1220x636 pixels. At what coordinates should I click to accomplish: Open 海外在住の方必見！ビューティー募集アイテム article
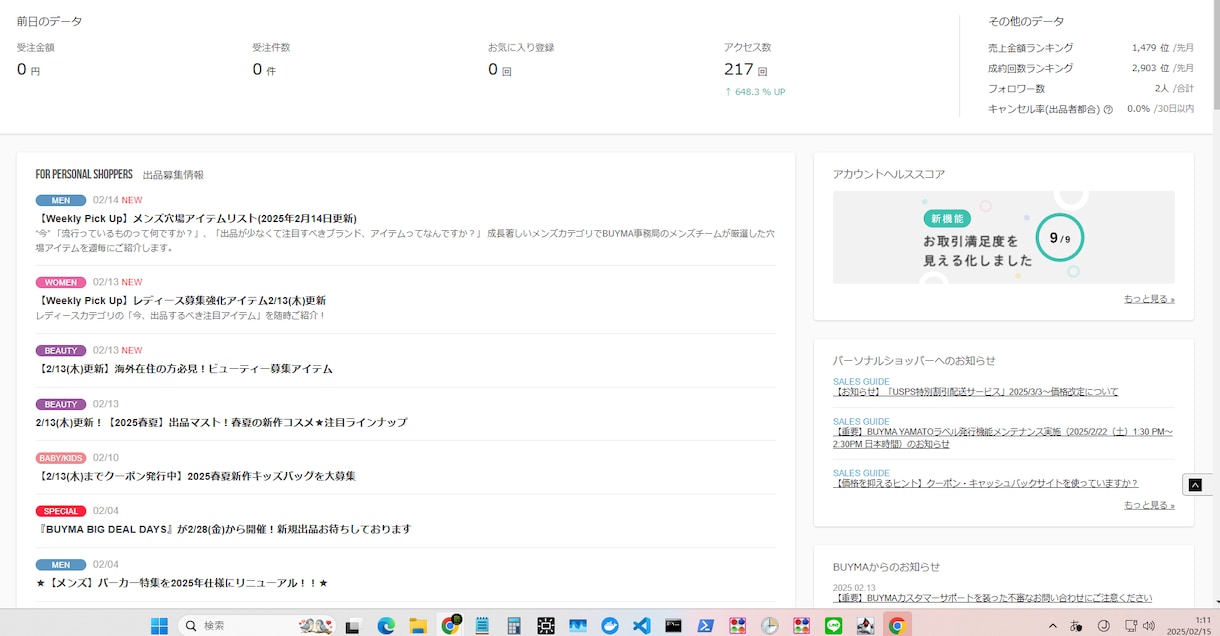coord(184,369)
